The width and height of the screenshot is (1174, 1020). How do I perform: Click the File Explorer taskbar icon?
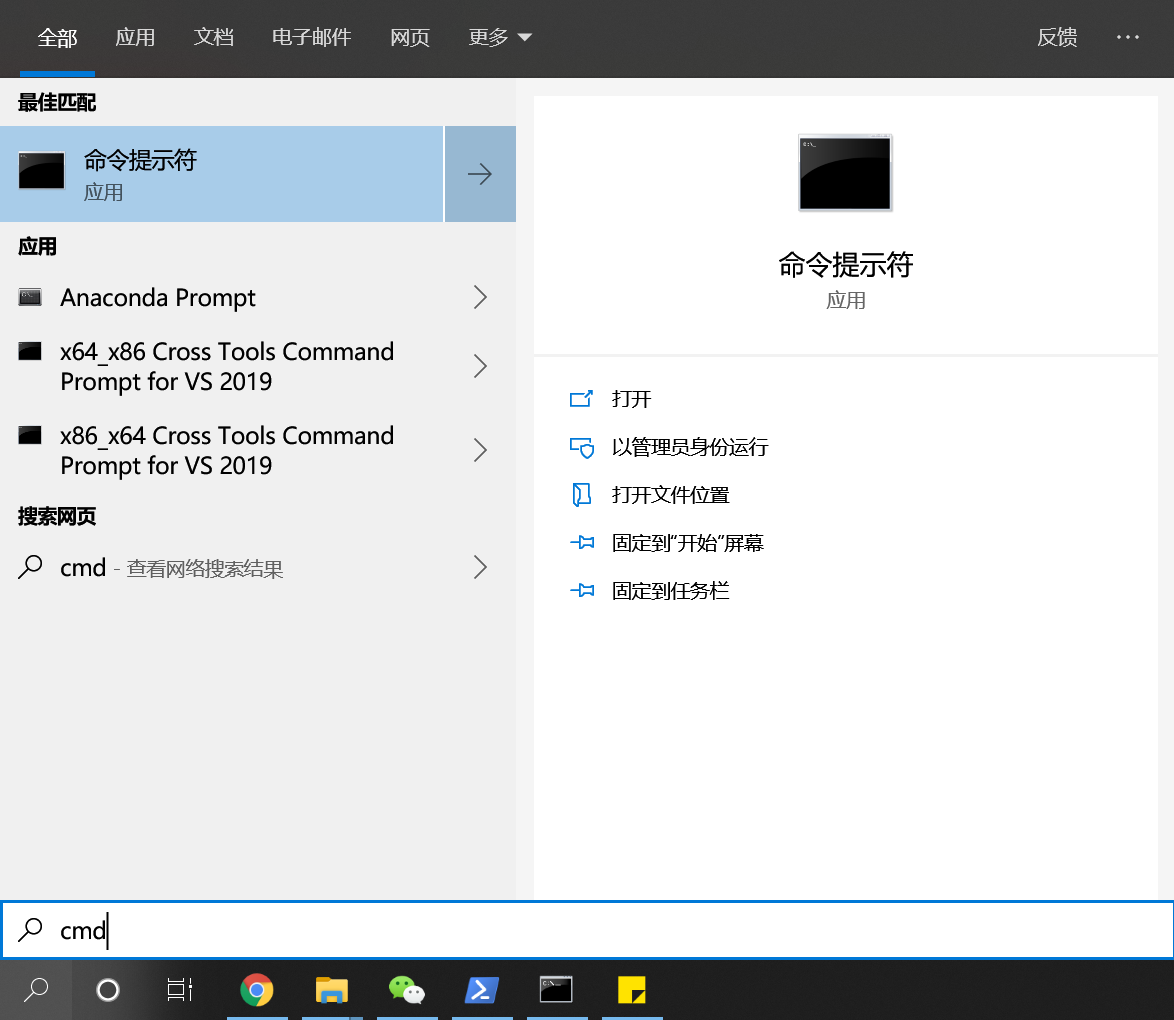[x=332, y=990]
